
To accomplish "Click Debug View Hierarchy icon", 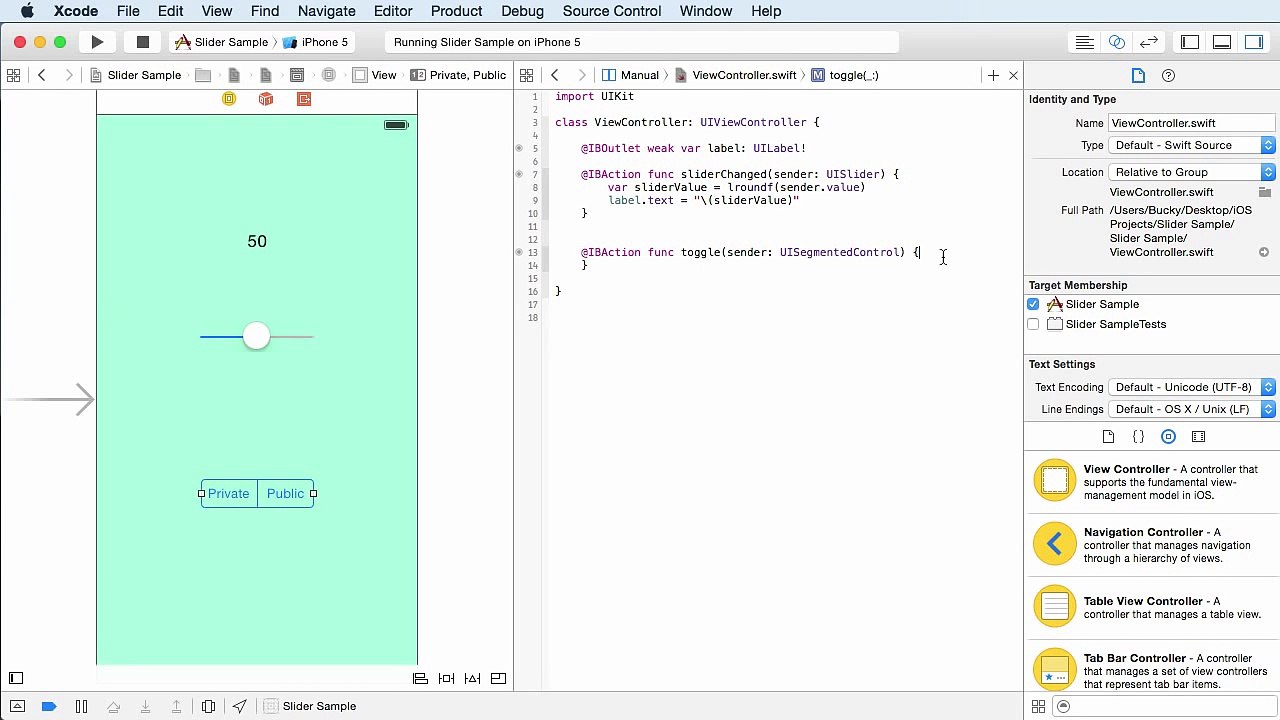I will point(208,706).
